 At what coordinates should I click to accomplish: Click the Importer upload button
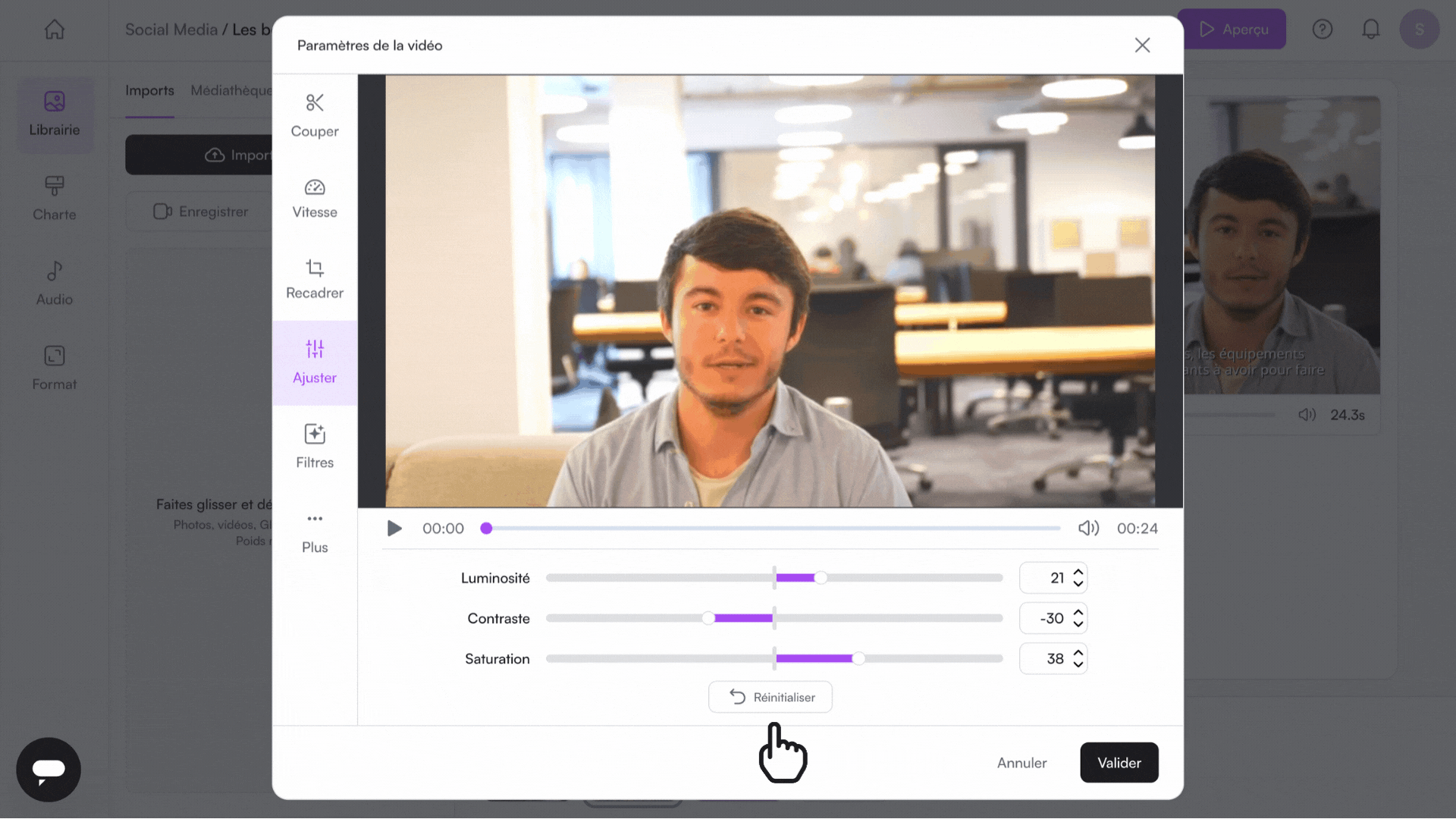(199, 155)
